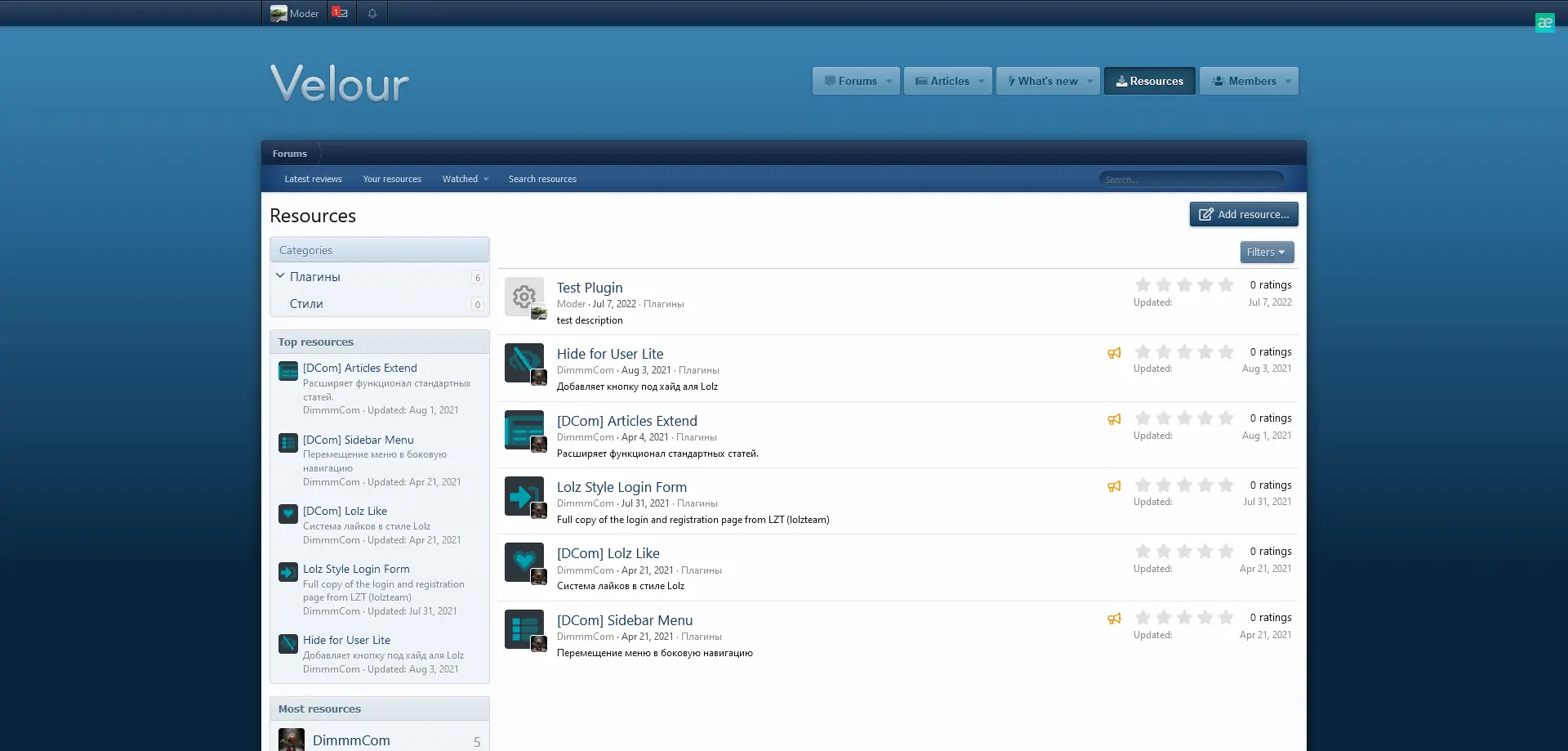This screenshot has width=1568, height=751.
Task: Open the inbox envelope icon
Action: 341,13
